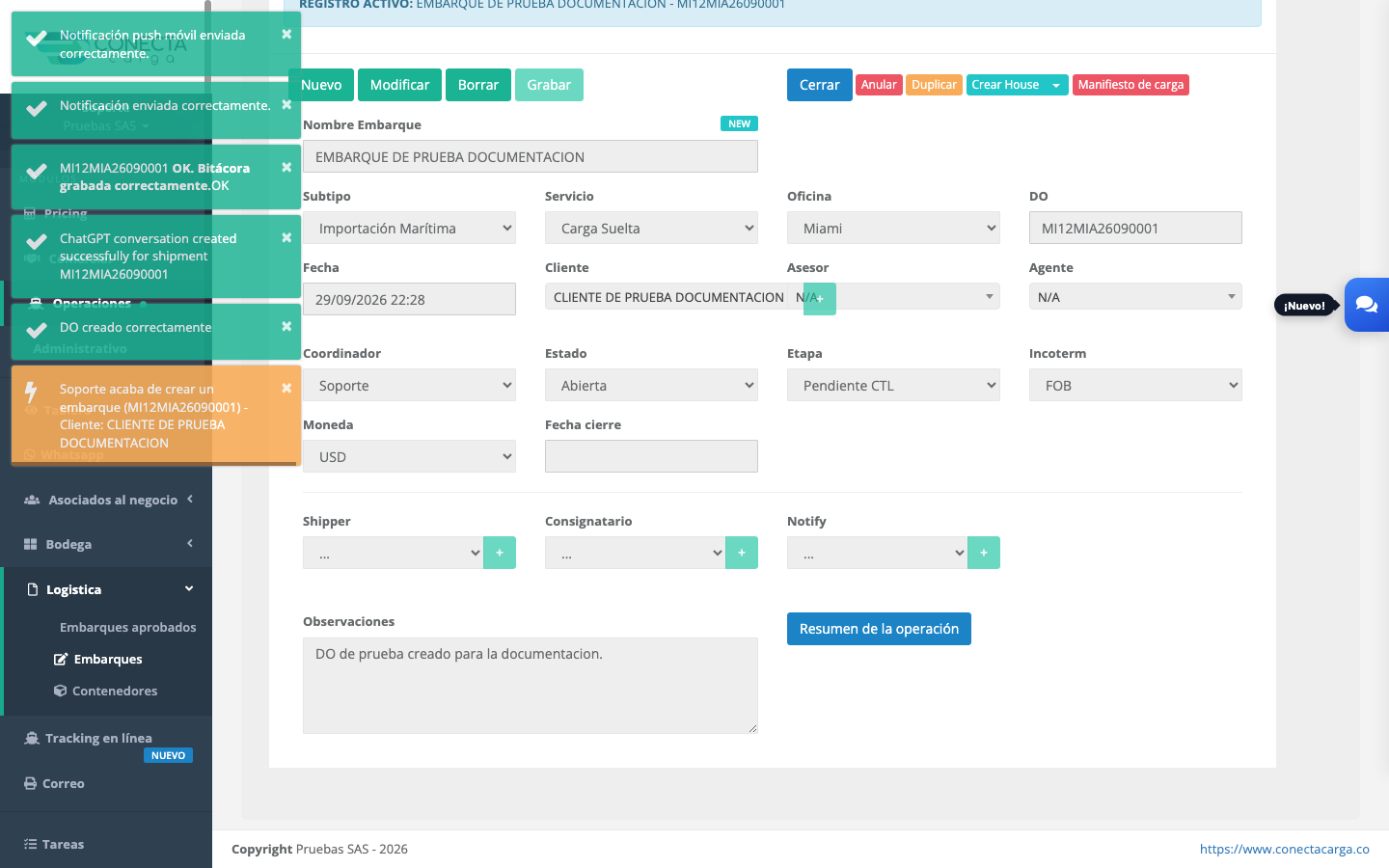1389x868 pixels.
Task: Open Tracking en línea via ship icon
Action: pos(32,738)
